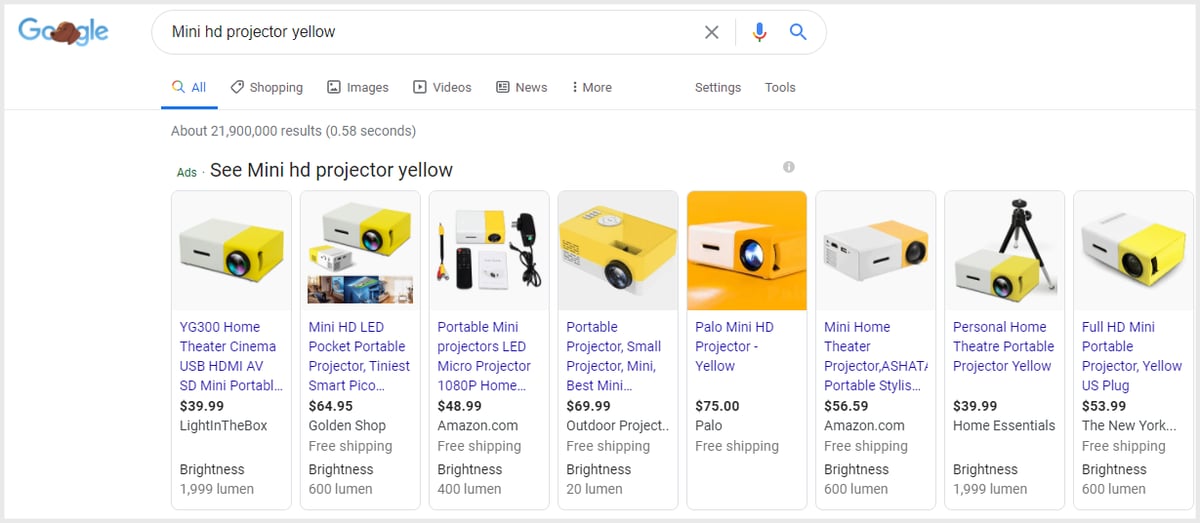Open the Portable Mini projectors accessories image
This screenshot has width=1200, height=523.
pos(490,251)
